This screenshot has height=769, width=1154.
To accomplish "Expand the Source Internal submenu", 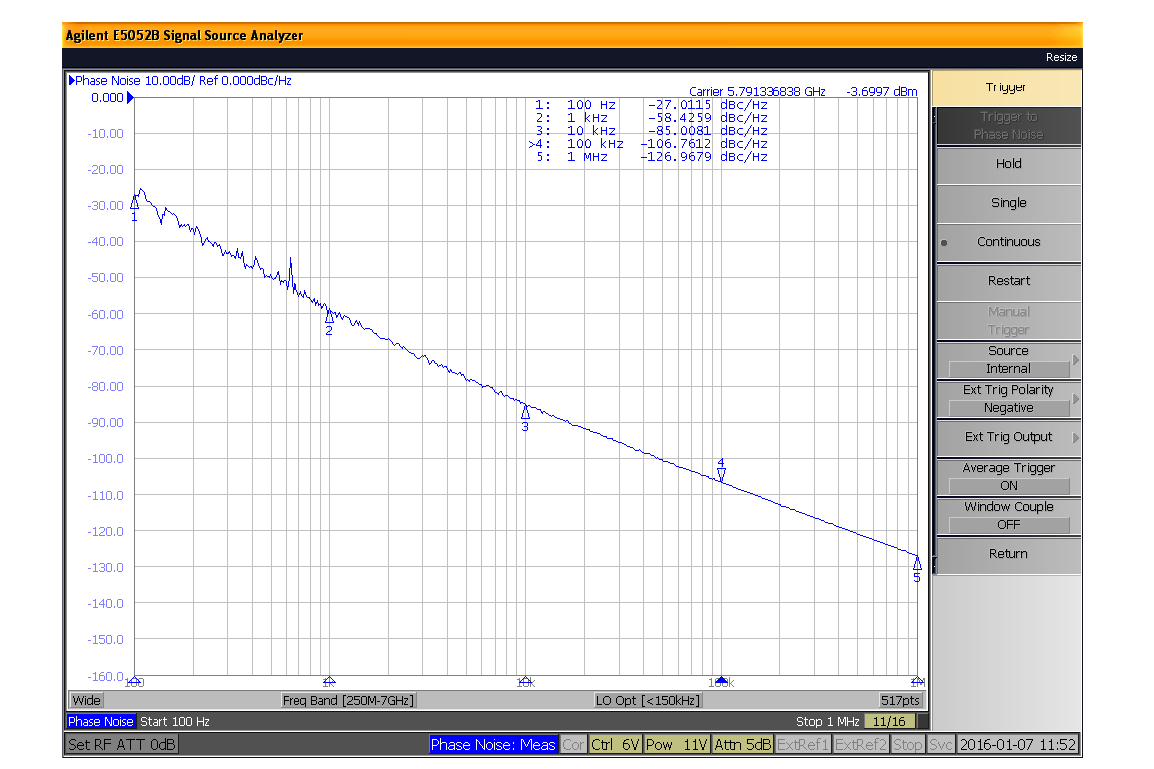I will [x=1008, y=360].
